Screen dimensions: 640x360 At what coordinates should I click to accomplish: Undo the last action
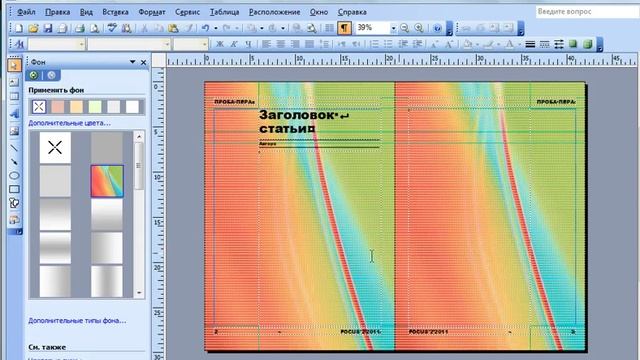point(205,28)
